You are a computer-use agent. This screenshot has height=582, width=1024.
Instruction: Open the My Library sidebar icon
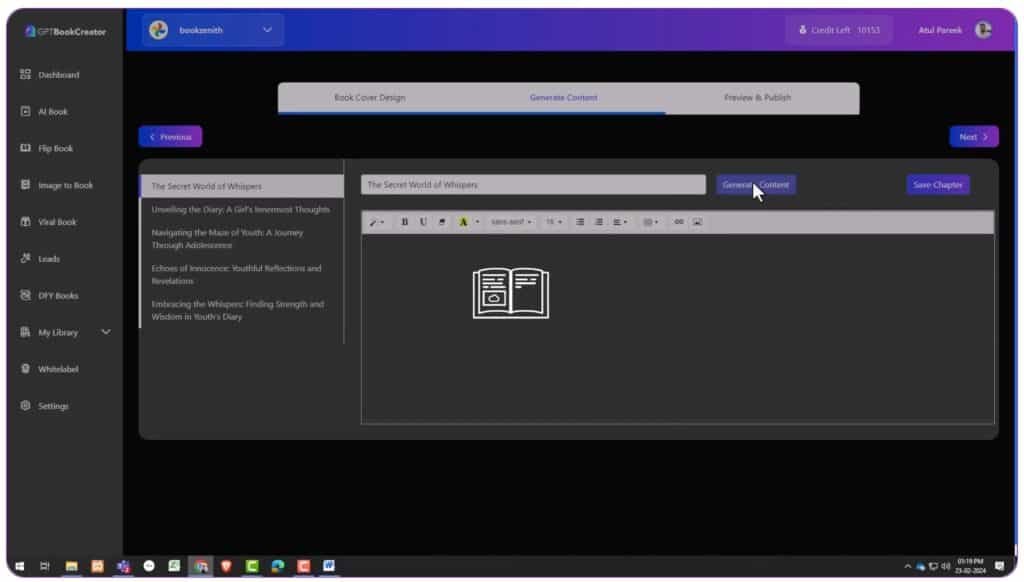(x=25, y=332)
